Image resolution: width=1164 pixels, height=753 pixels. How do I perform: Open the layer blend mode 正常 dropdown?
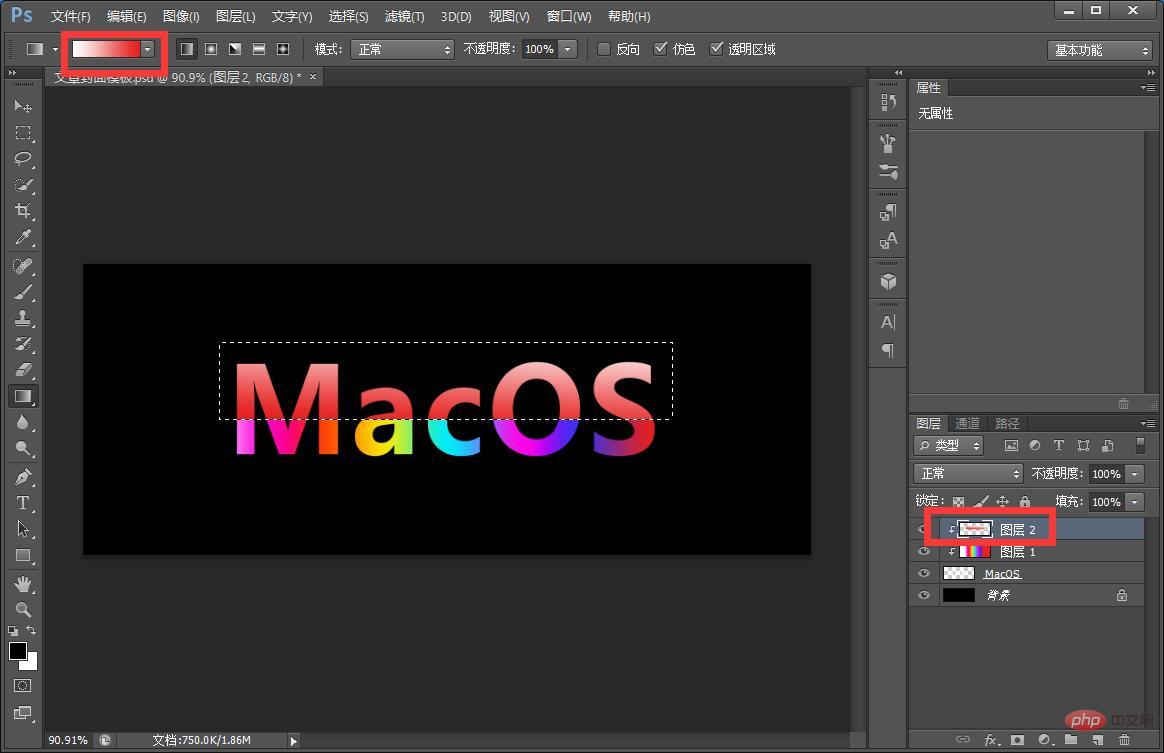tap(968, 474)
